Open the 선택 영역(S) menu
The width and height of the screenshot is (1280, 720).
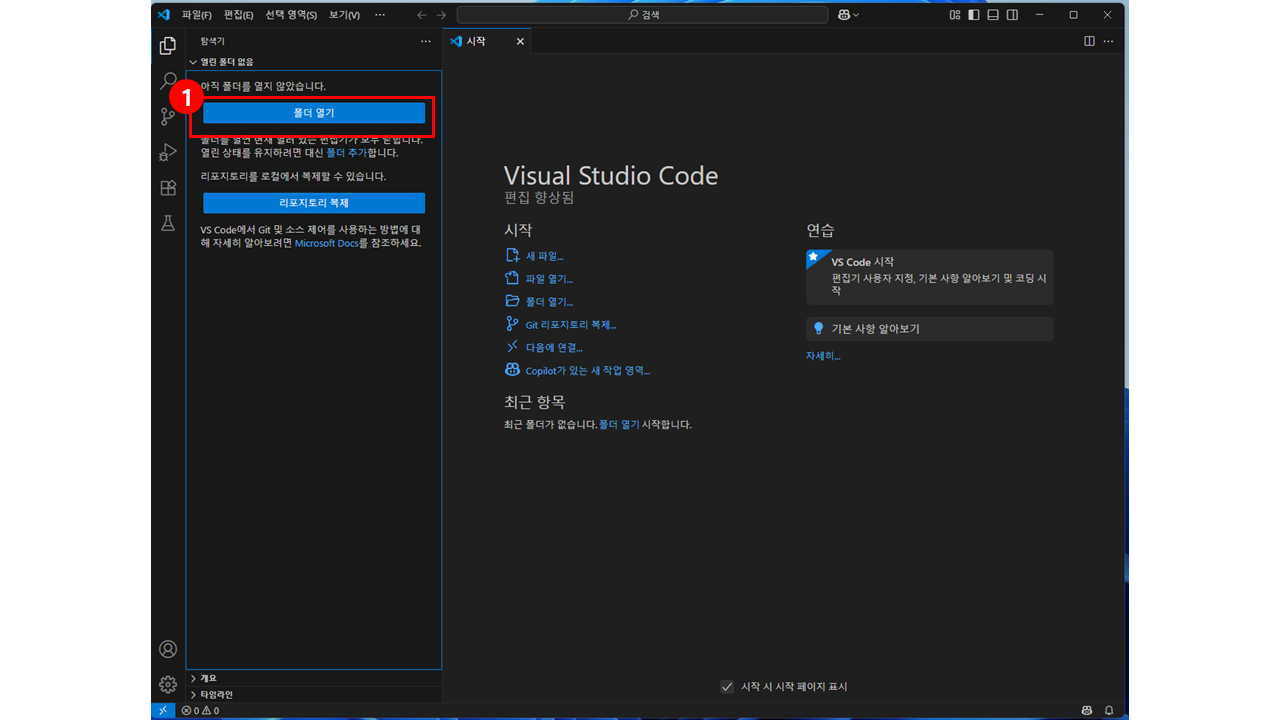pyautogui.click(x=291, y=15)
